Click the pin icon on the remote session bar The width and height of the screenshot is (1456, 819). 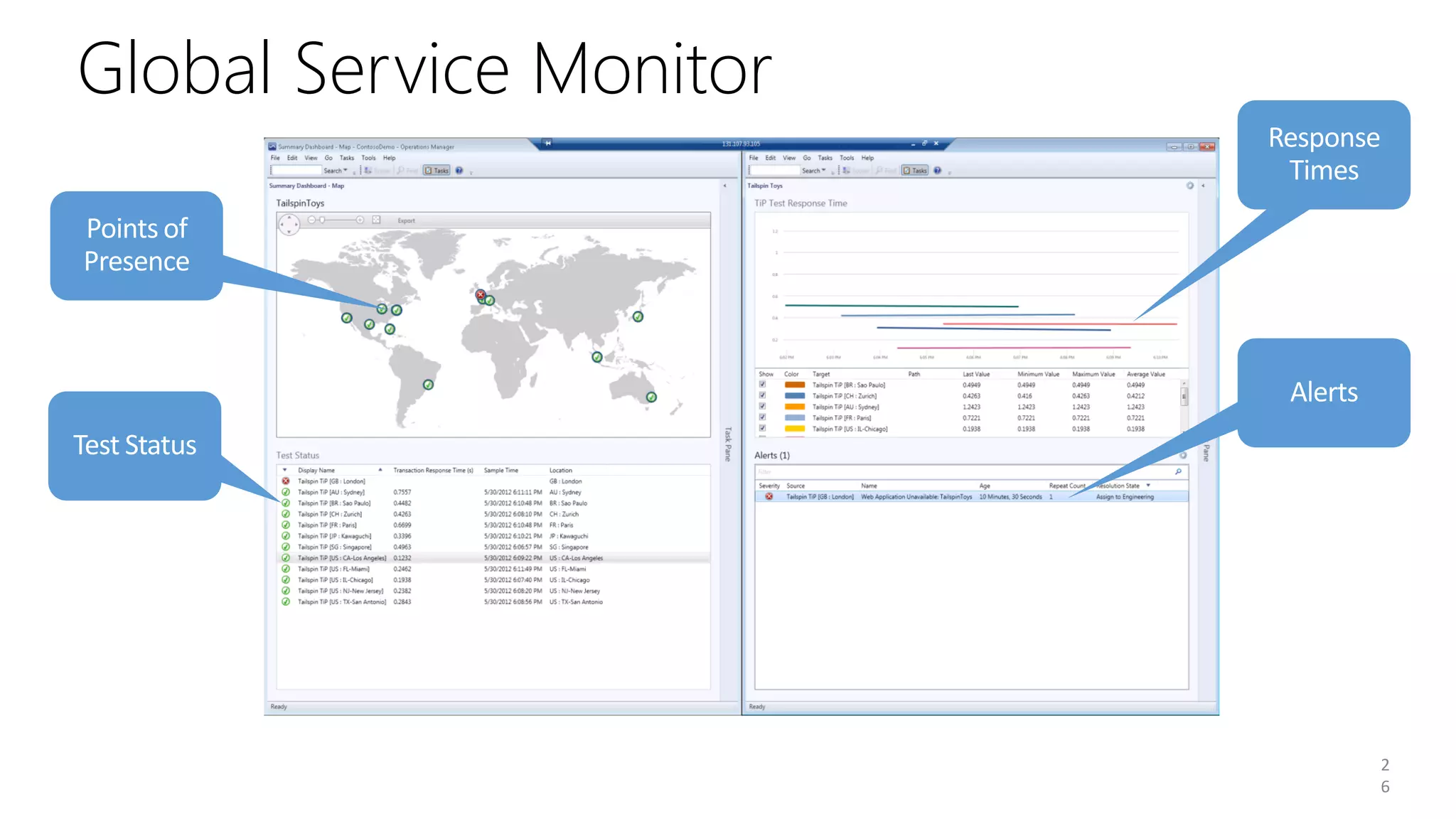[x=547, y=143]
